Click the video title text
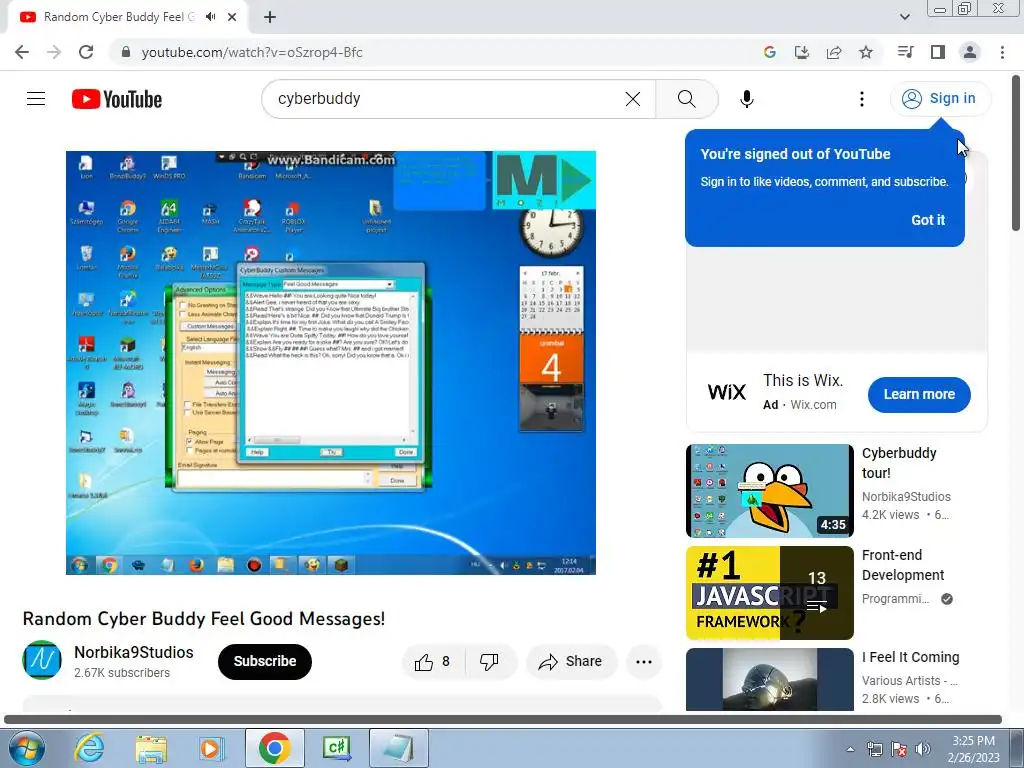The height and width of the screenshot is (768, 1024). (204, 618)
